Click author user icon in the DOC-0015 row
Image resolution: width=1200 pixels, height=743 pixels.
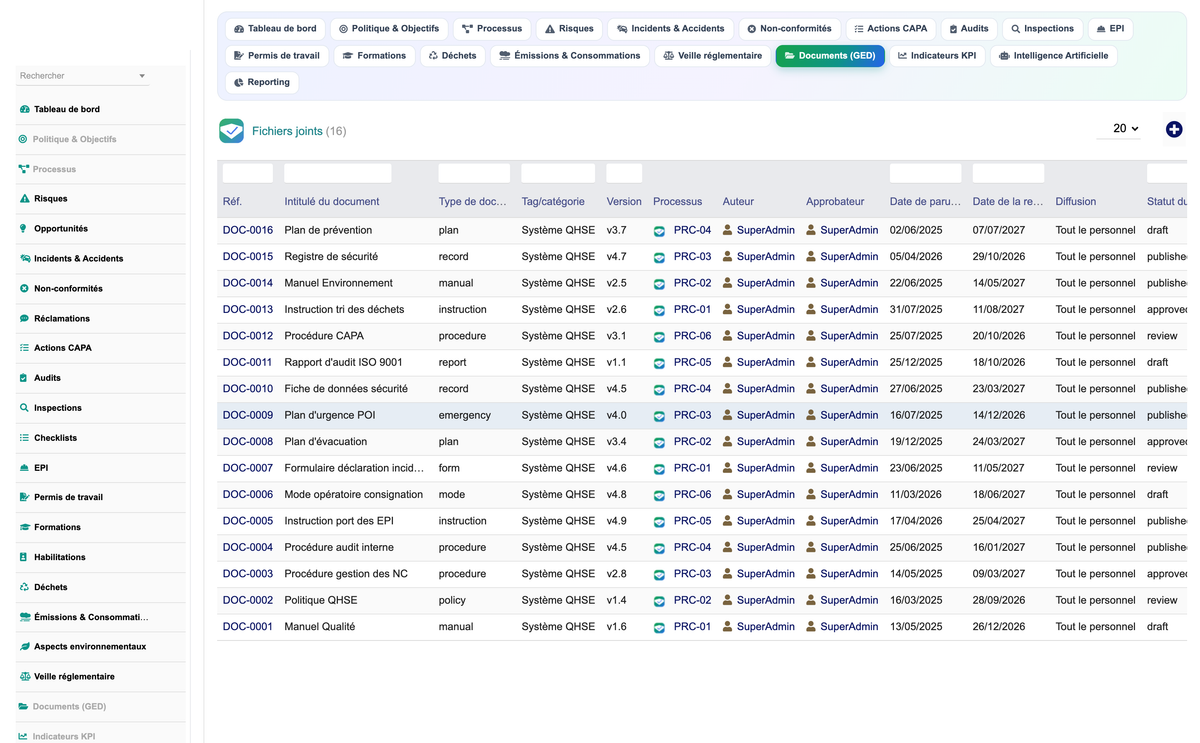(728, 257)
